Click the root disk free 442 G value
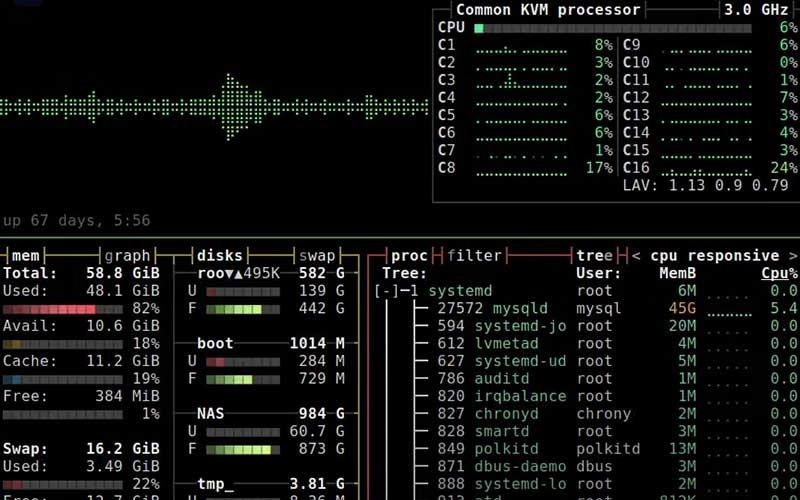 point(321,308)
